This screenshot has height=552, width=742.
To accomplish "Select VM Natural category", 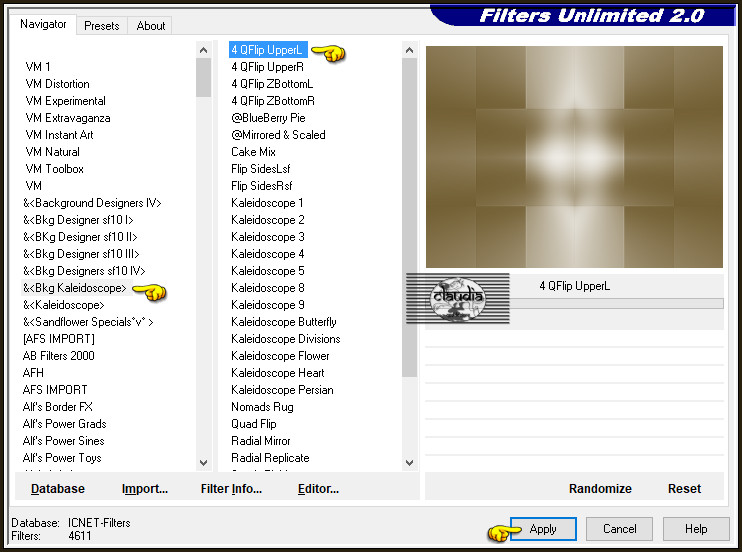I will click(x=53, y=152).
